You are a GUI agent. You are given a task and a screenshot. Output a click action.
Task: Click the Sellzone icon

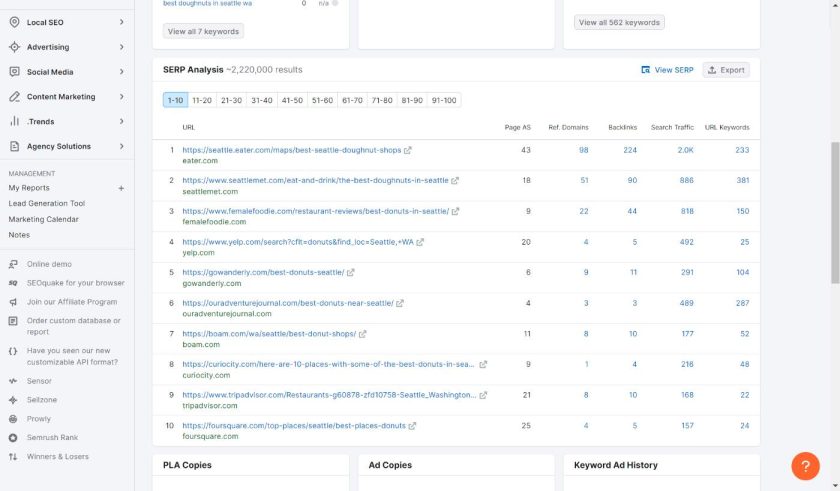pos(13,400)
